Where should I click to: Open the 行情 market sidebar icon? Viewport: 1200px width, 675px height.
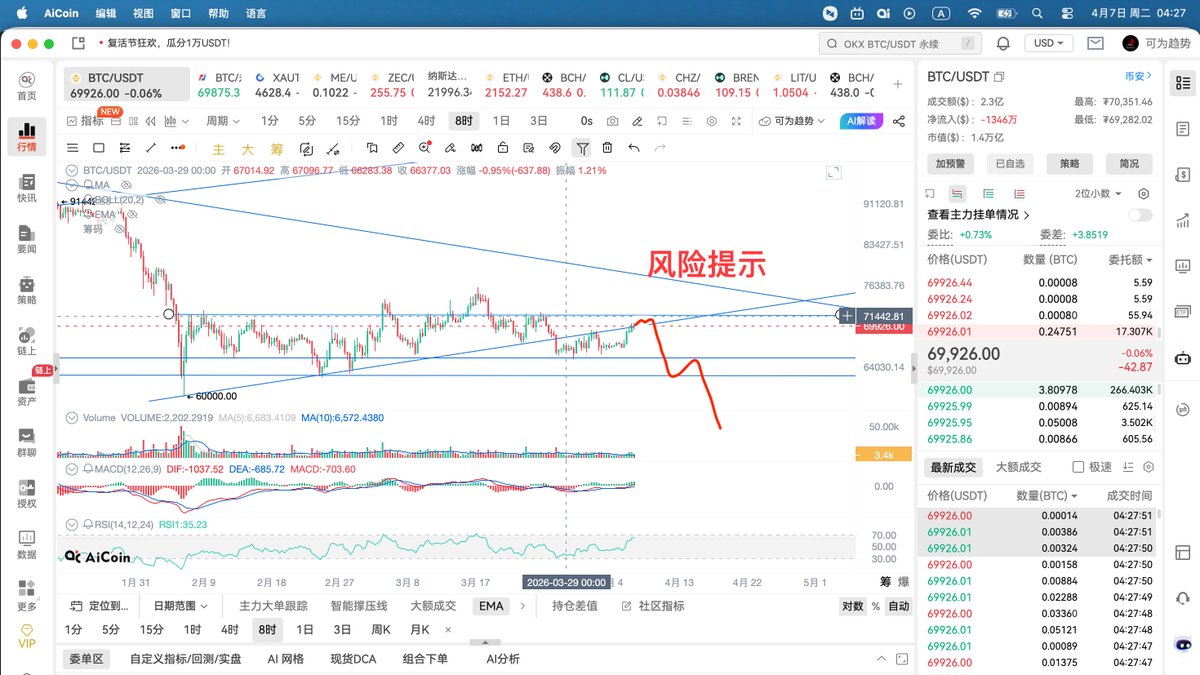tap(27, 136)
